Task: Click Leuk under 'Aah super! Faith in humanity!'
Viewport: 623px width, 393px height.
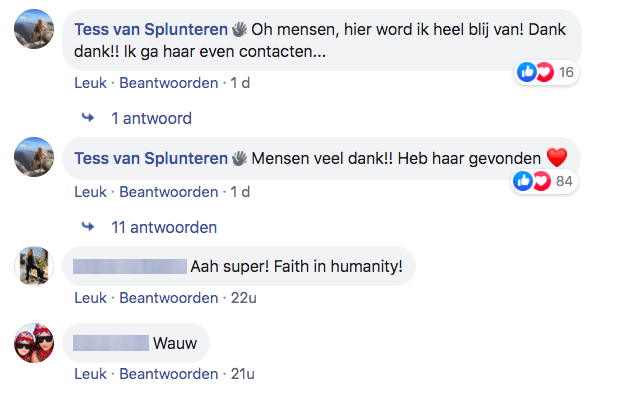Action: 91,298
